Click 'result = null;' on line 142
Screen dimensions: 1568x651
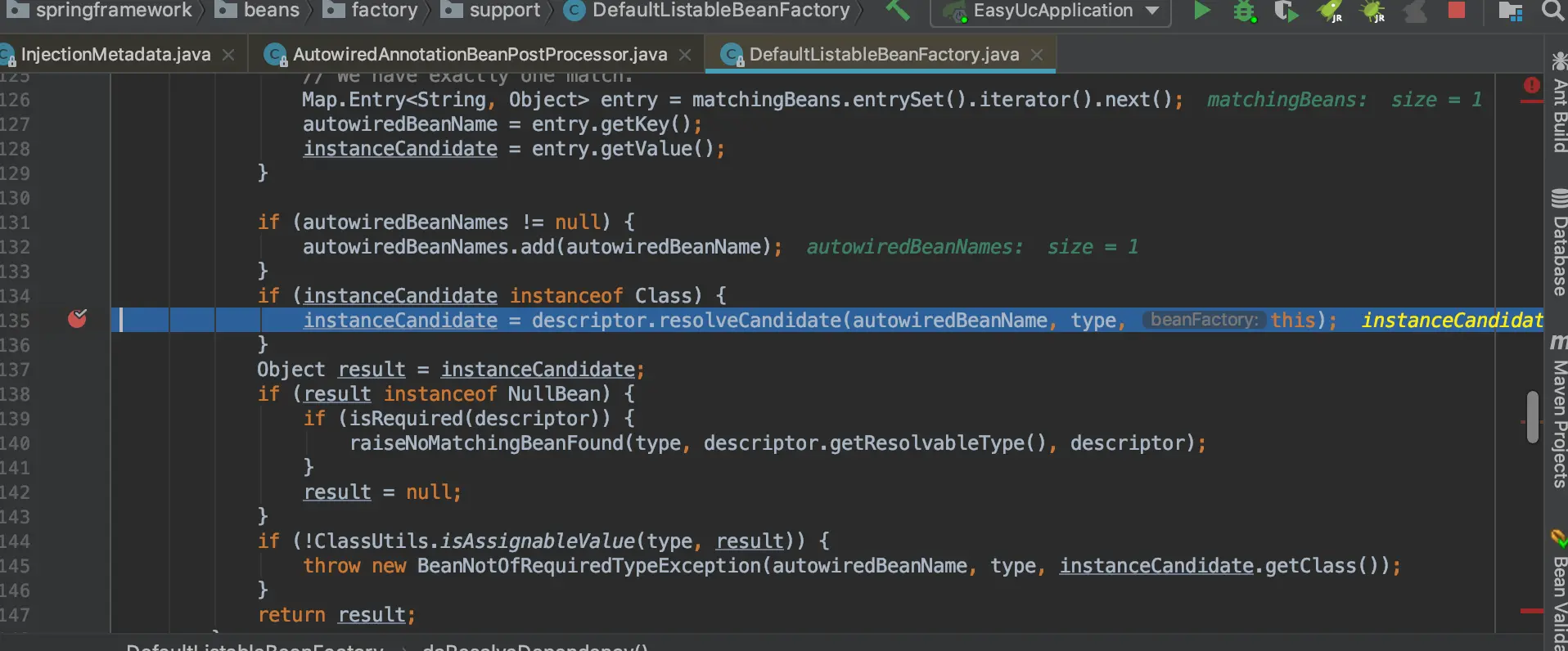(382, 492)
